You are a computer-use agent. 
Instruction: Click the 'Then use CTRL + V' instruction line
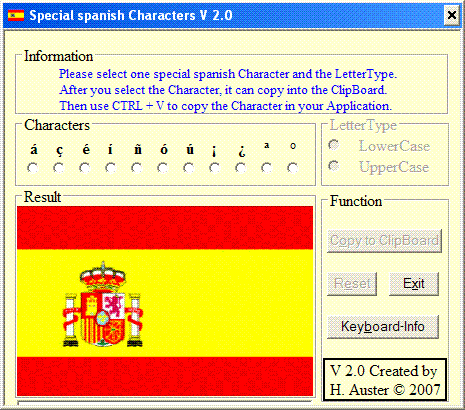(225, 106)
